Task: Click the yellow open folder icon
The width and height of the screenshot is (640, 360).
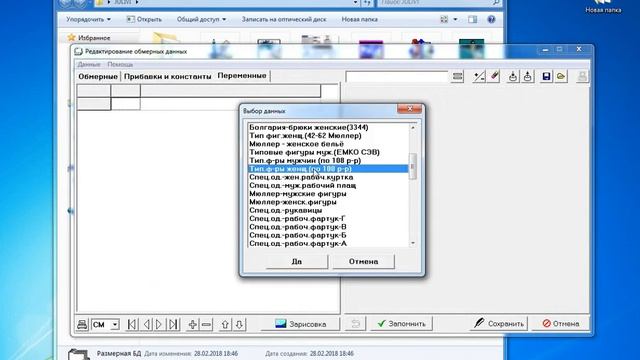Action: pyautogui.click(x=561, y=76)
